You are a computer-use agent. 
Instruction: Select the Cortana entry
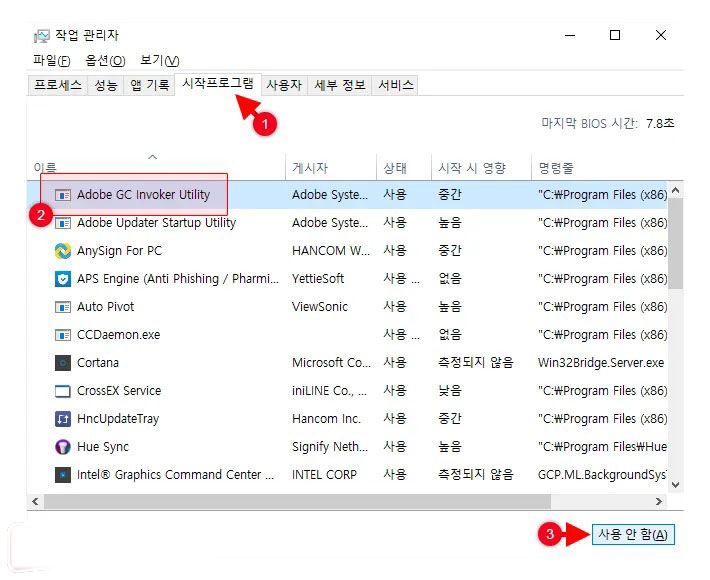[98, 363]
